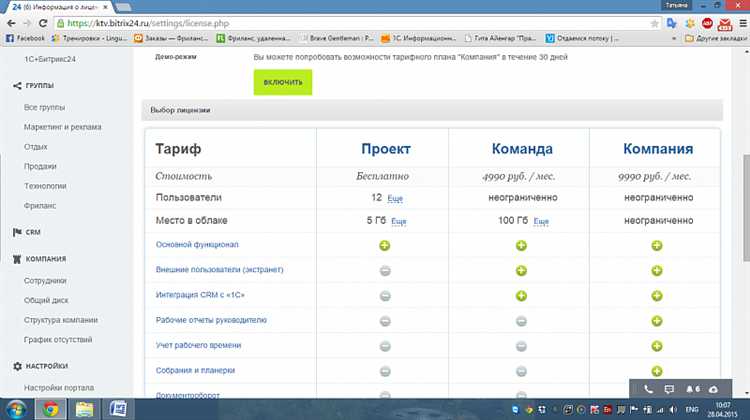Select Все группы in the sidebar
750x420 pixels.
[44, 107]
